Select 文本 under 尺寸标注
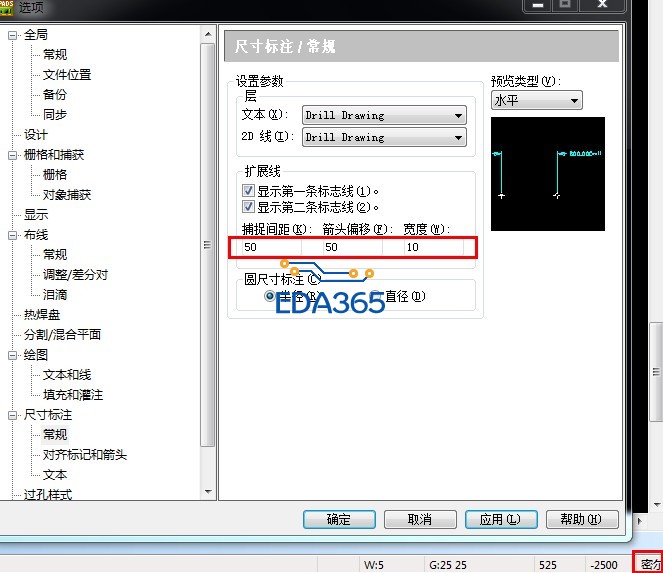Screen dimensions: 663x573 tap(55, 475)
